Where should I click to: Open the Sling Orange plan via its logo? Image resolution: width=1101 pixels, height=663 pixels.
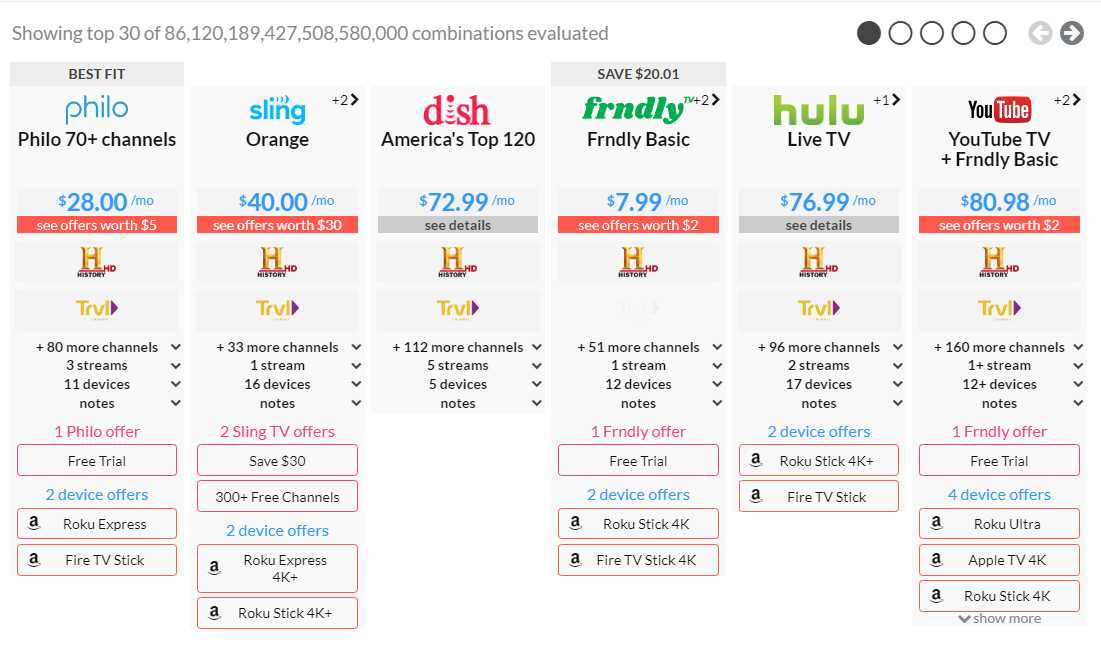(x=277, y=111)
